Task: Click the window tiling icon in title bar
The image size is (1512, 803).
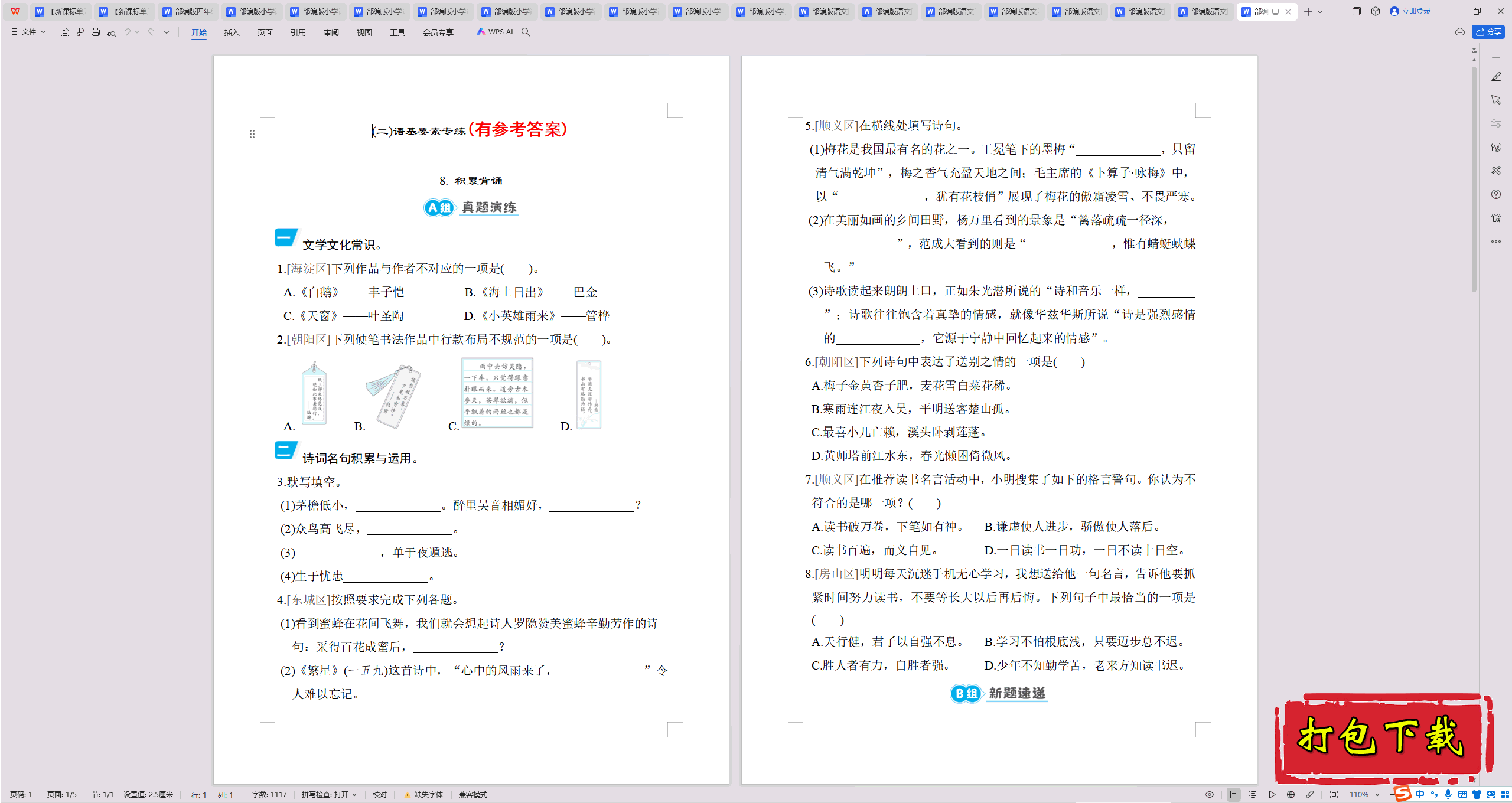Action: 1356,11
